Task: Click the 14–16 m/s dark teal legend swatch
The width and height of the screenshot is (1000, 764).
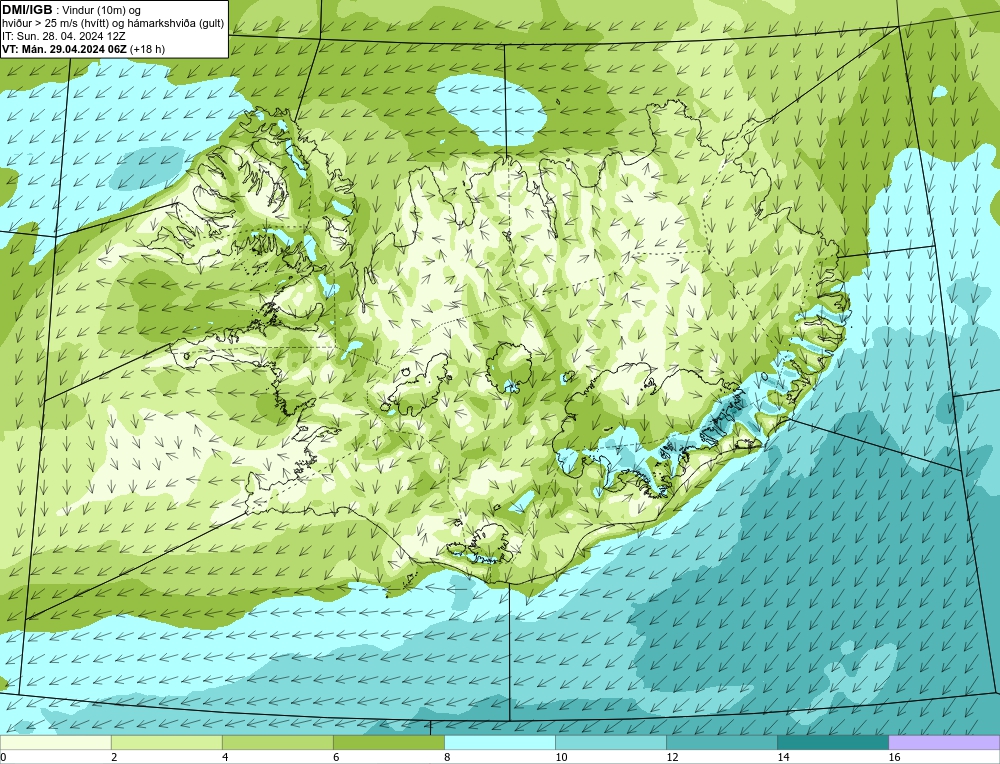Action: click(832, 742)
